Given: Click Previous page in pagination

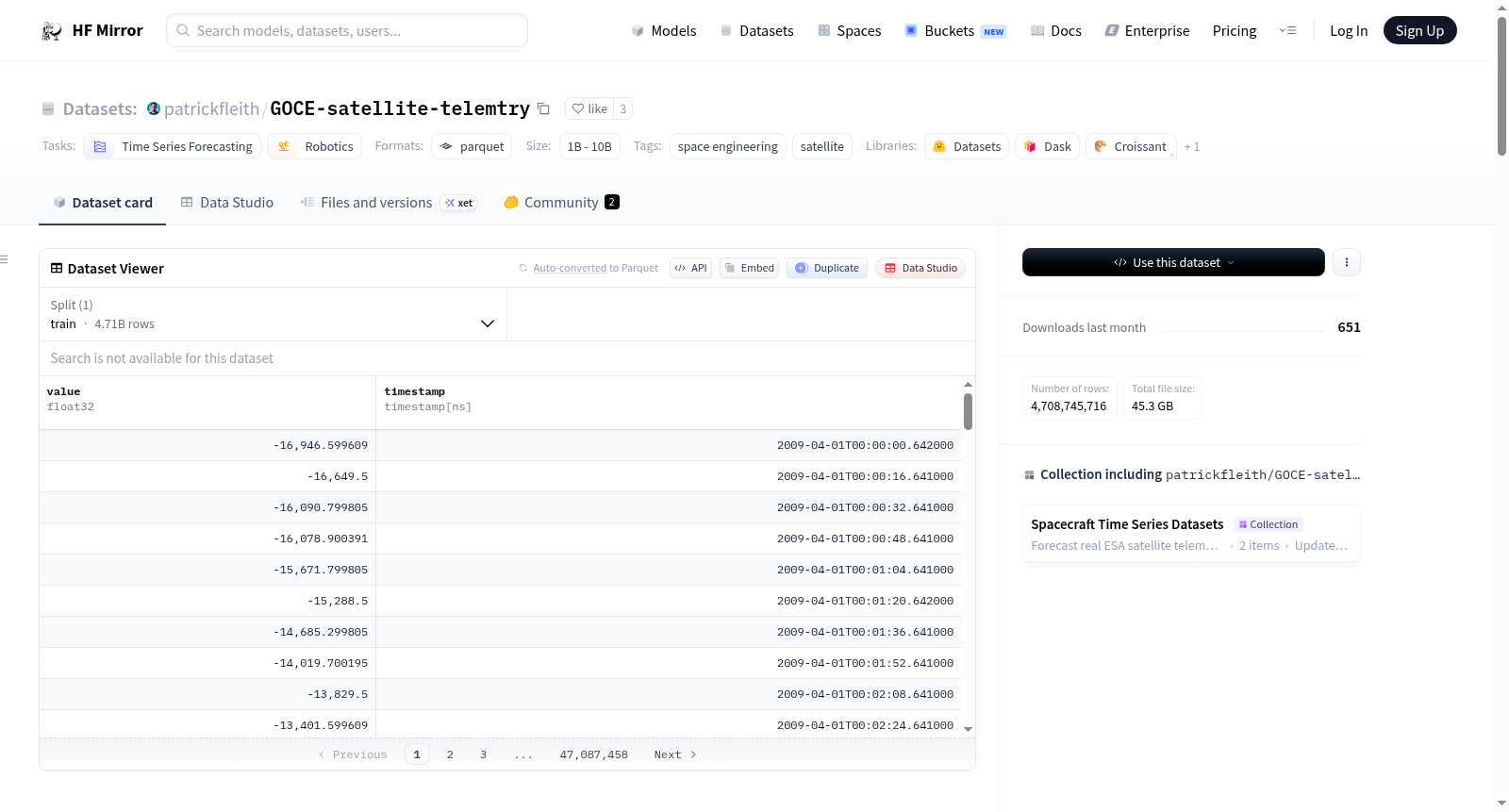Looking at the screenshot, I should pos(353,754).
